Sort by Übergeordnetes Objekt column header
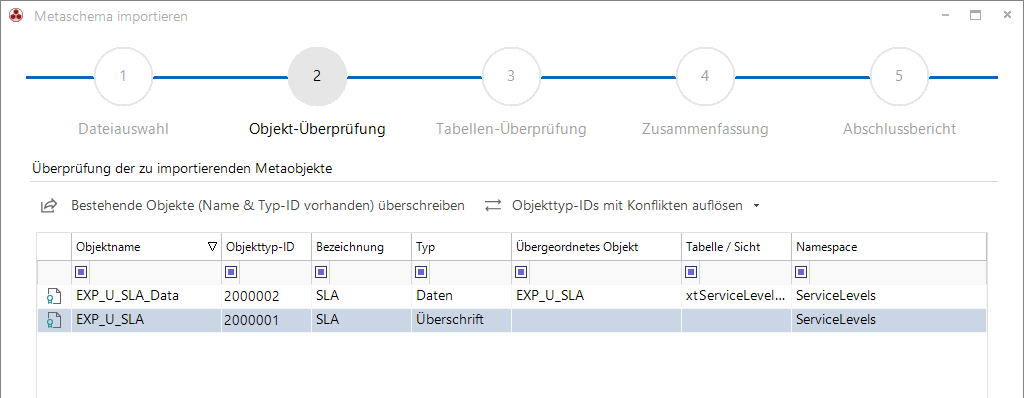 [596, 247]
